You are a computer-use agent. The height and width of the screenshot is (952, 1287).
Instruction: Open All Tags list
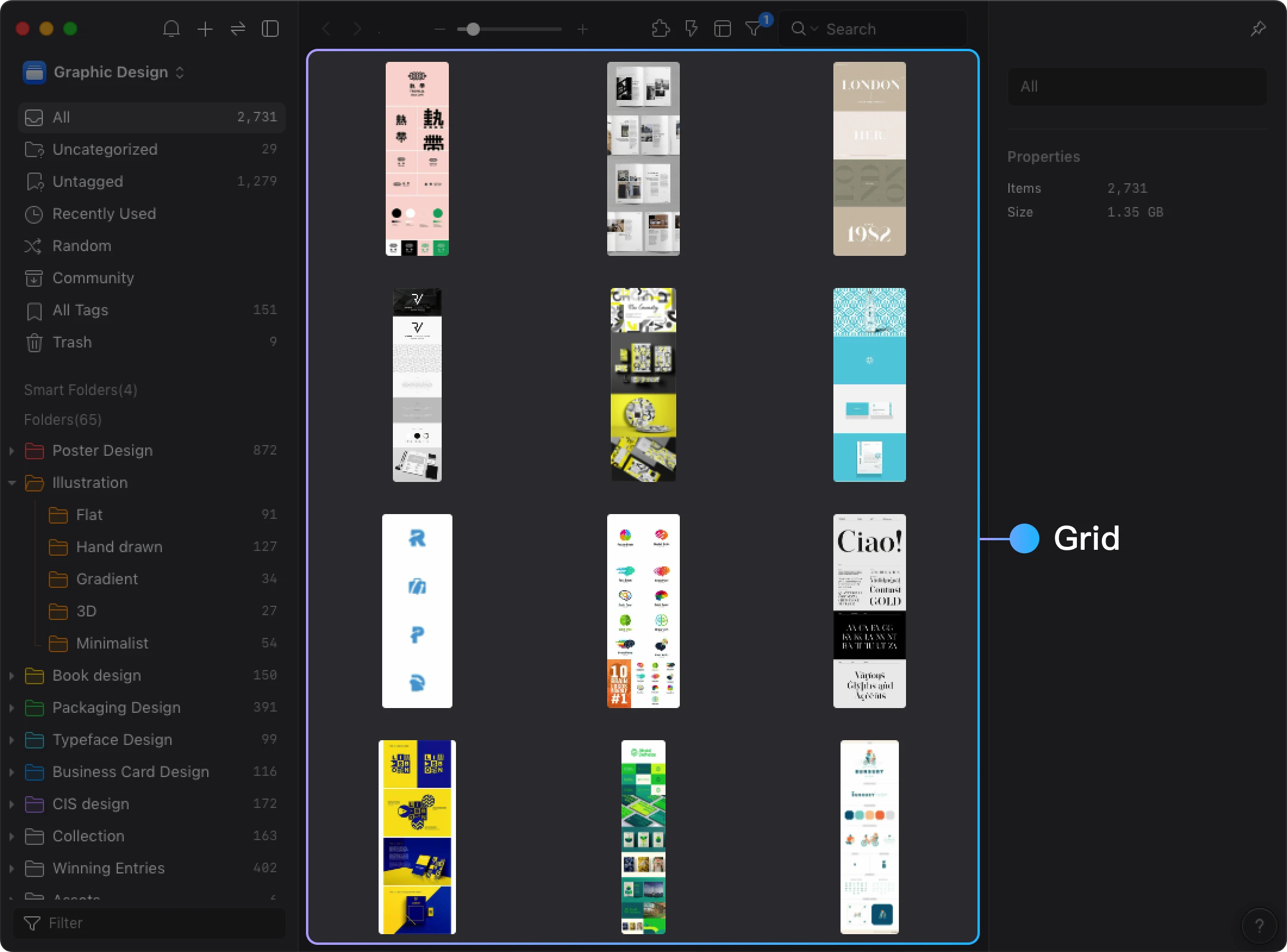point(152,310)
